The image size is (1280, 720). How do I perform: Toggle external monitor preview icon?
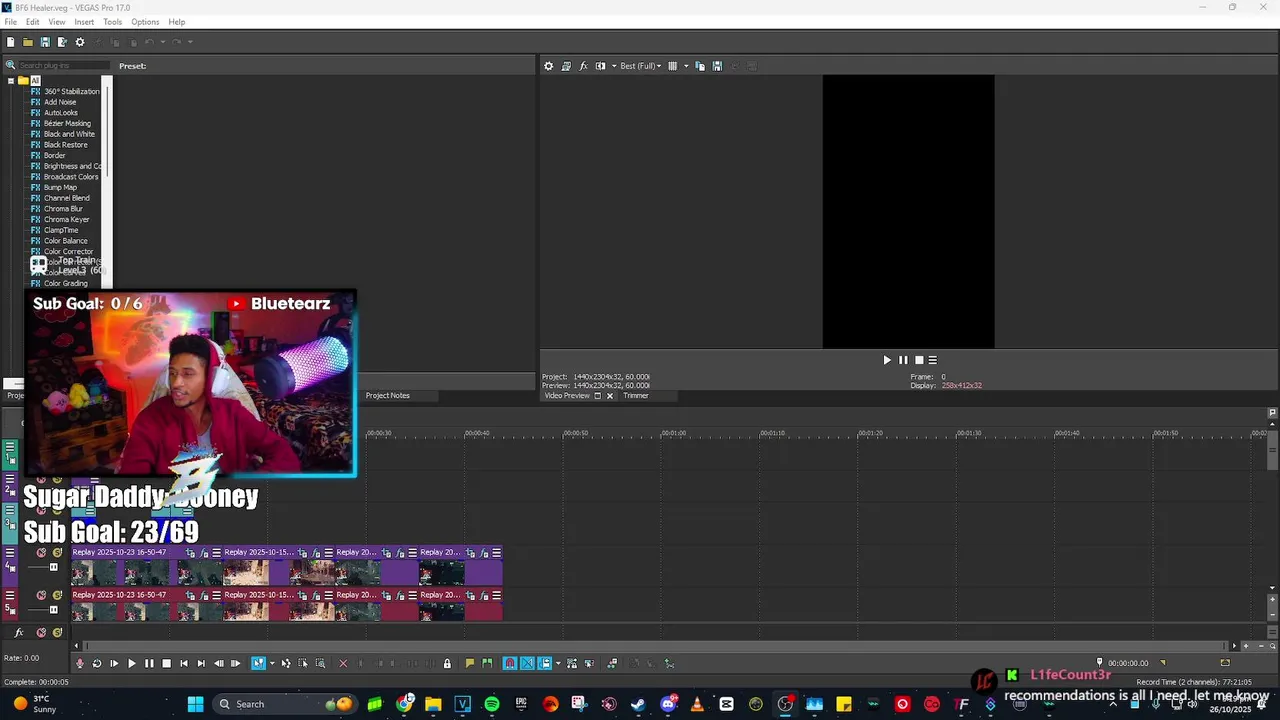(566, 66)
